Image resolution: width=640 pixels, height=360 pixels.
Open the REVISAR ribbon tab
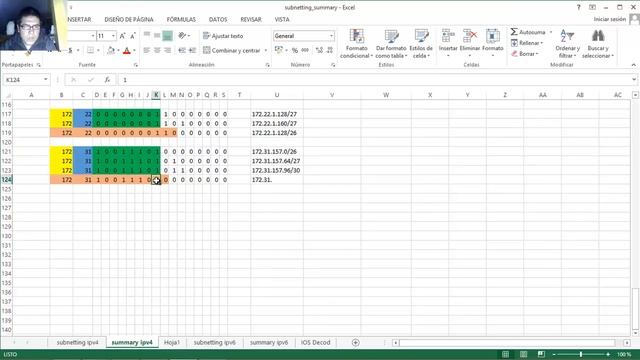pos(251,19)
